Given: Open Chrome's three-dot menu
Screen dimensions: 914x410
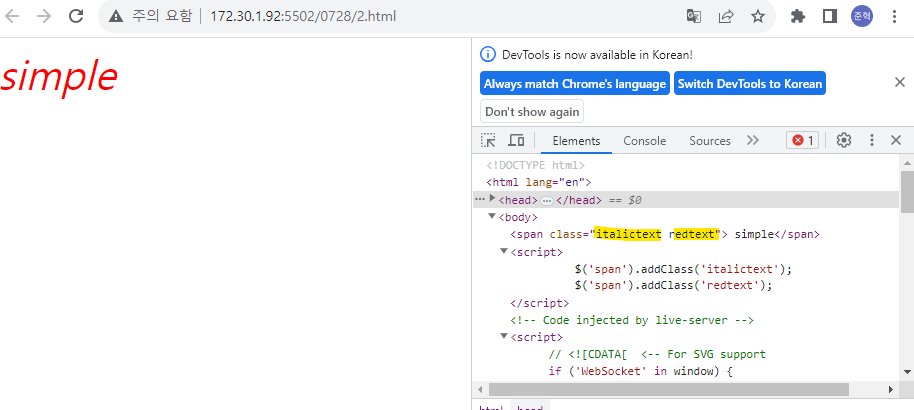Looking at the screenshot, I should [894, 16].
